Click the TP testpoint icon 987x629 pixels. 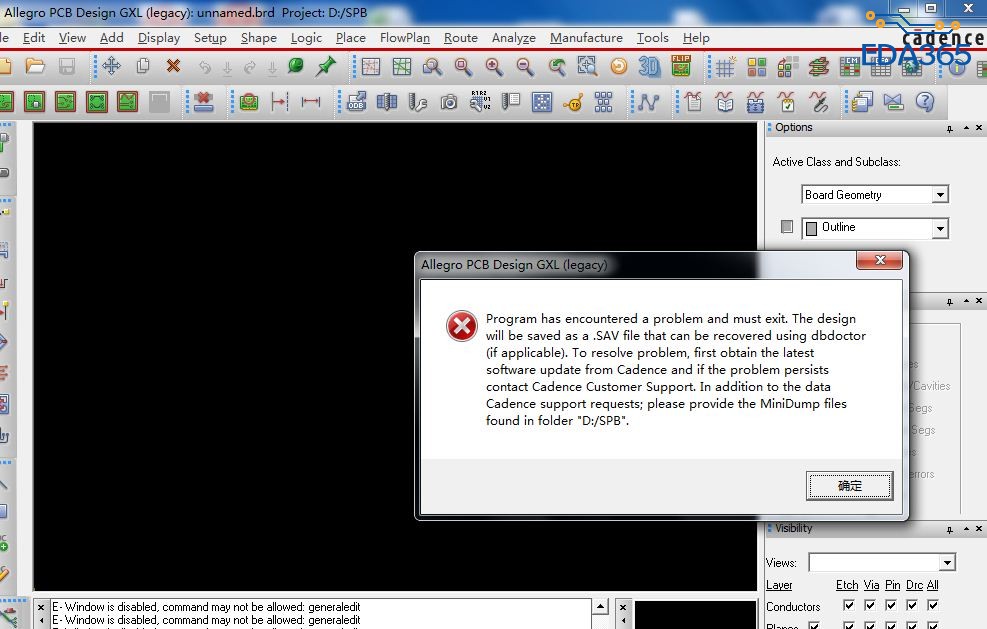coord(573,102)
